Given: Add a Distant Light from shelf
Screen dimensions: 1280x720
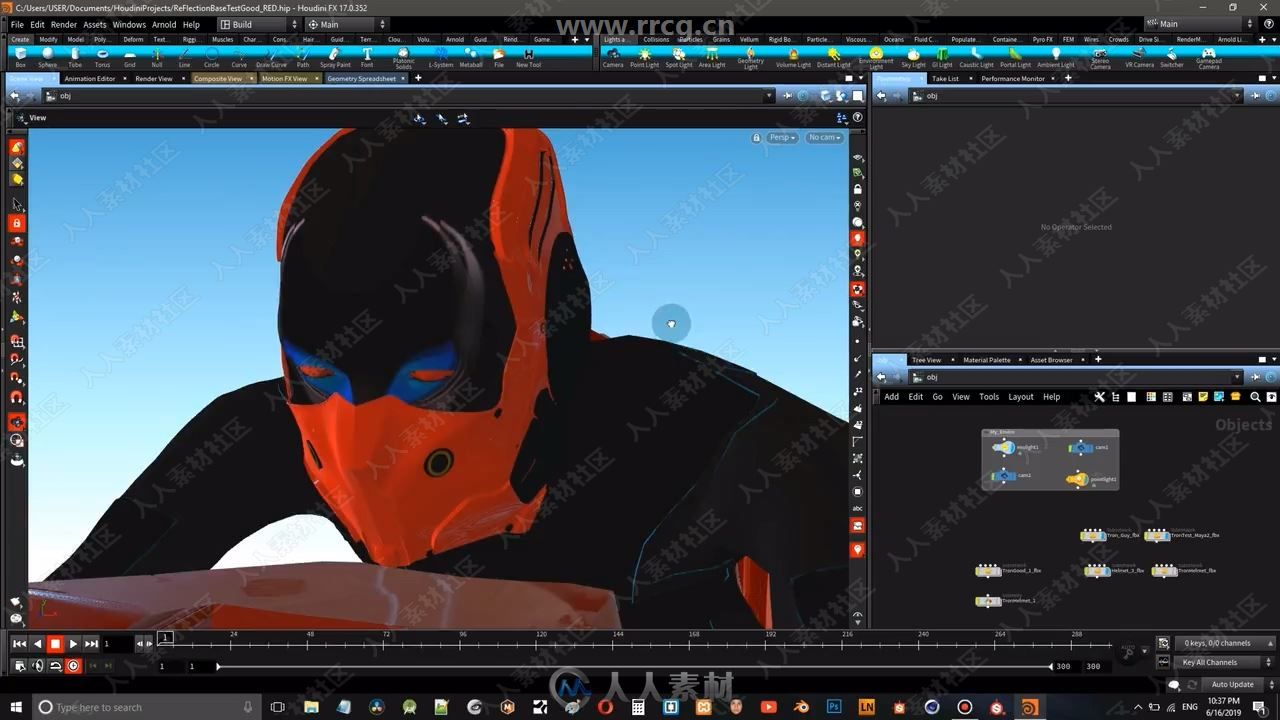Looking at the screenshot, I should (x=833, y=57).
